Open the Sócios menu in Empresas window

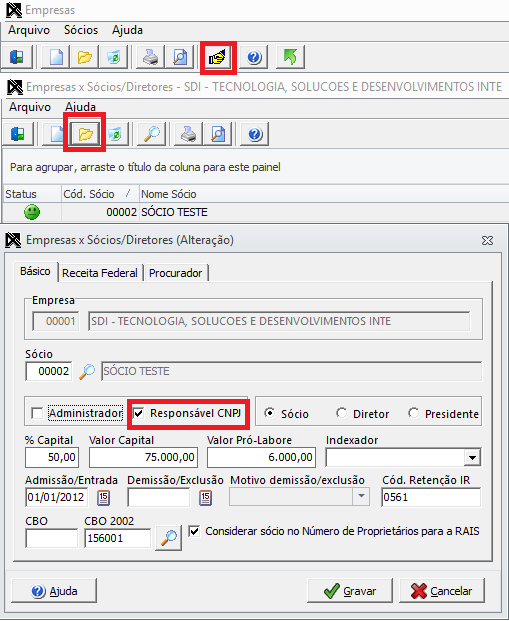81,30
